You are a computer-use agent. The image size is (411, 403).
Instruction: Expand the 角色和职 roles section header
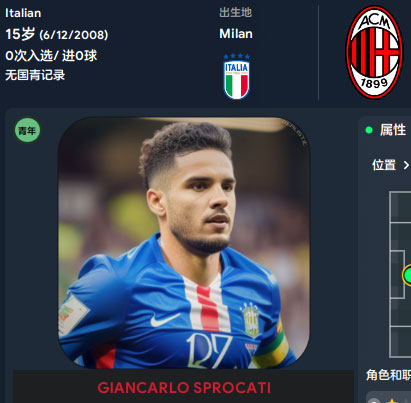(x=388, y=375)
